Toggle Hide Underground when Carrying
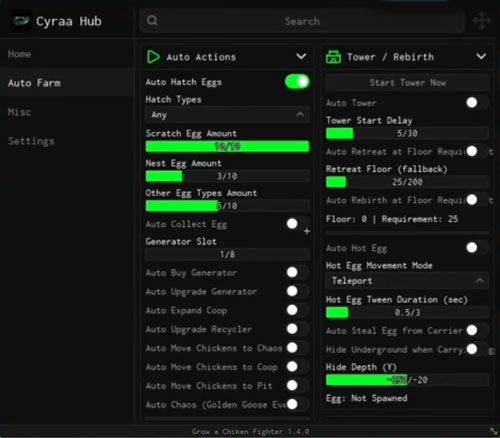The width and height of the screenshot is (500, 438). [x=477, y=349]
